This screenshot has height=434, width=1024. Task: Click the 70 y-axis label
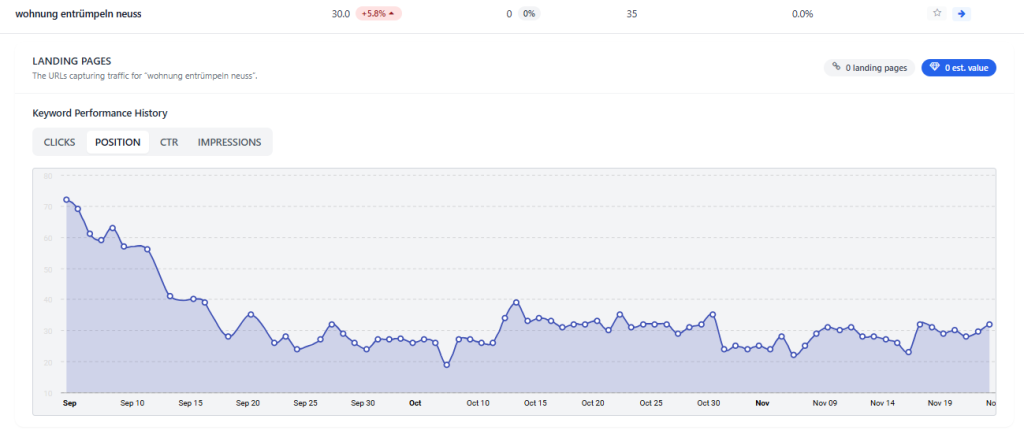(x=48, y=207)
